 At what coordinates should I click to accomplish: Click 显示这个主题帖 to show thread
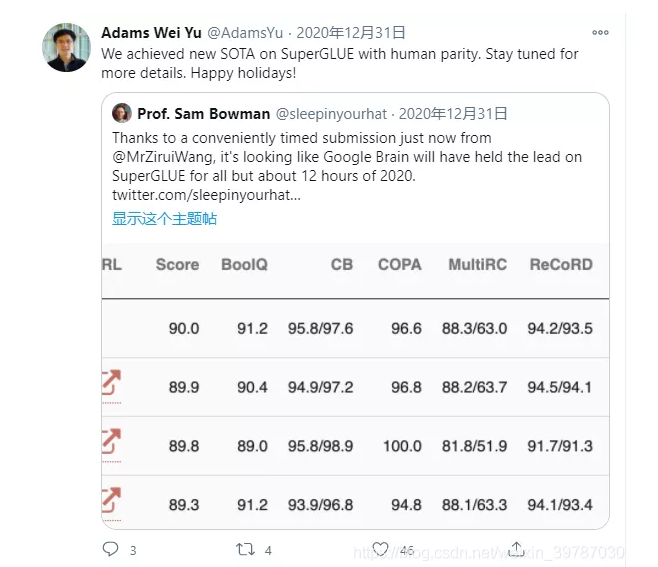click(x=164, y=219)
